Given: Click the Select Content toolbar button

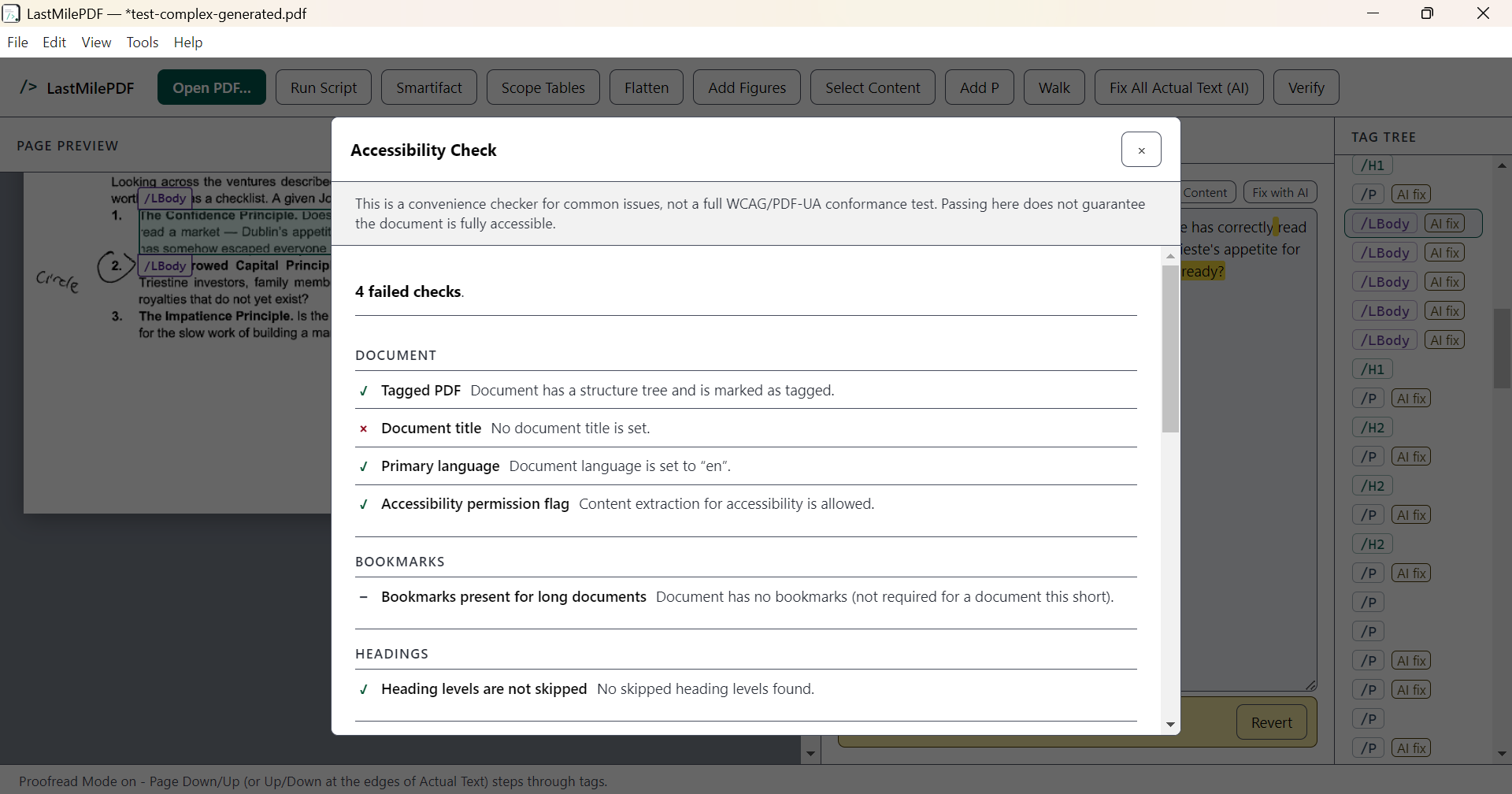Looking at the screenshot, I should pos(873,87).
